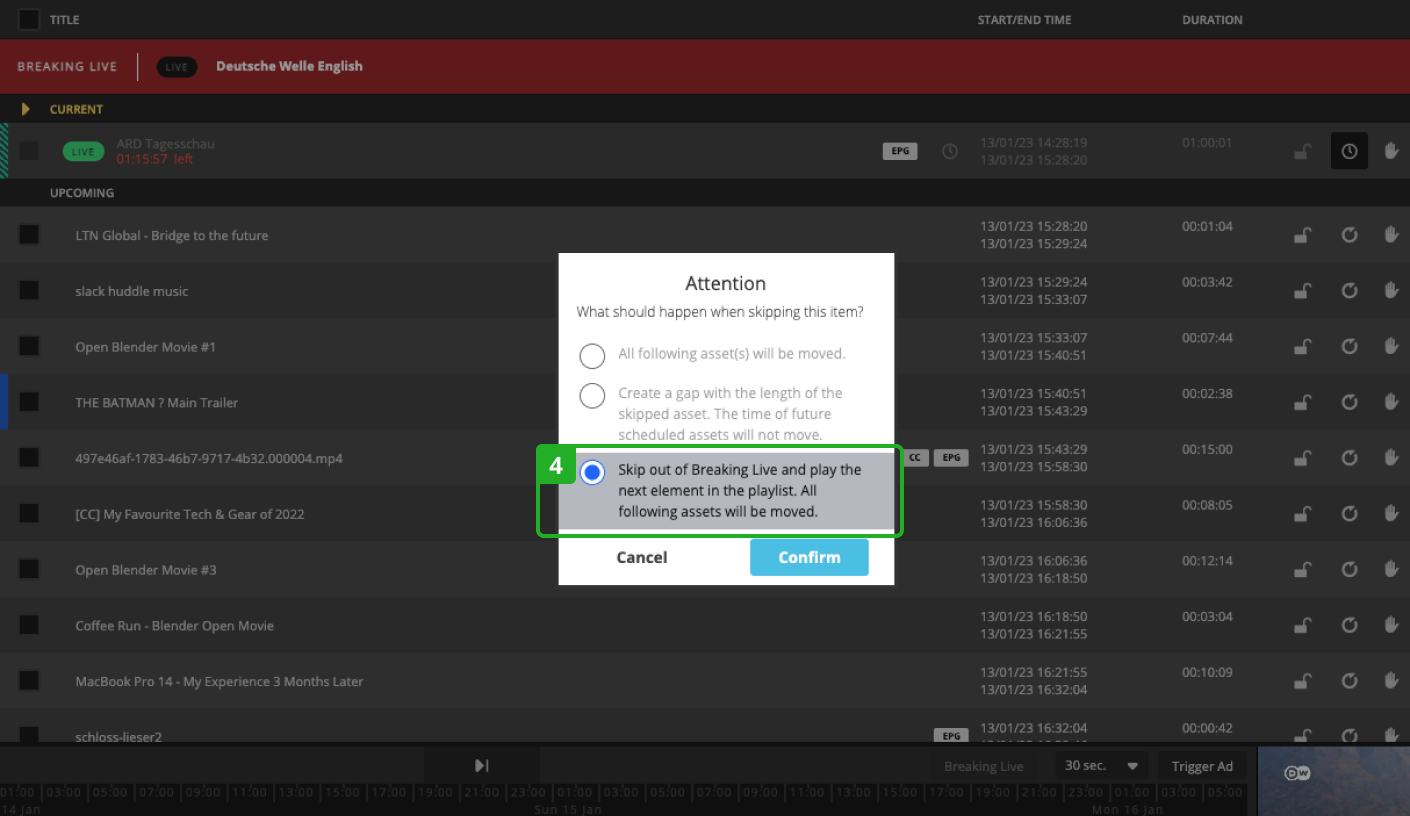Click the skip-next icon in bottom bar
The height and width of the screenshot is (816, 1410).
coord(482,766)
